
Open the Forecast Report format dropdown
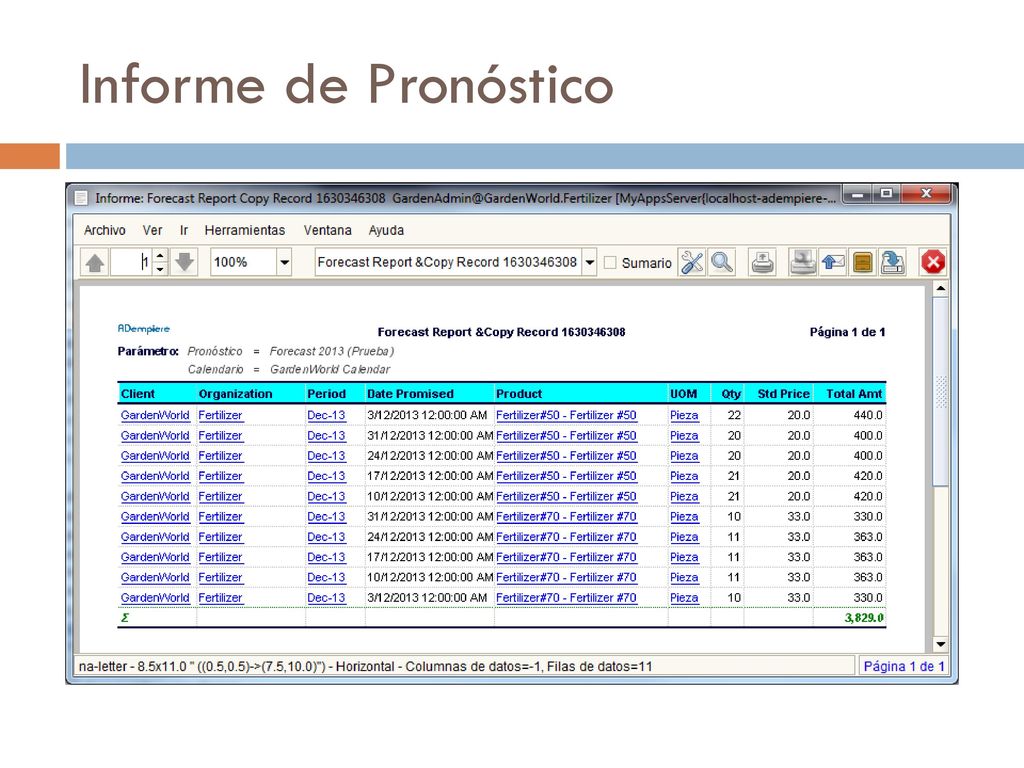click(590, 263)
